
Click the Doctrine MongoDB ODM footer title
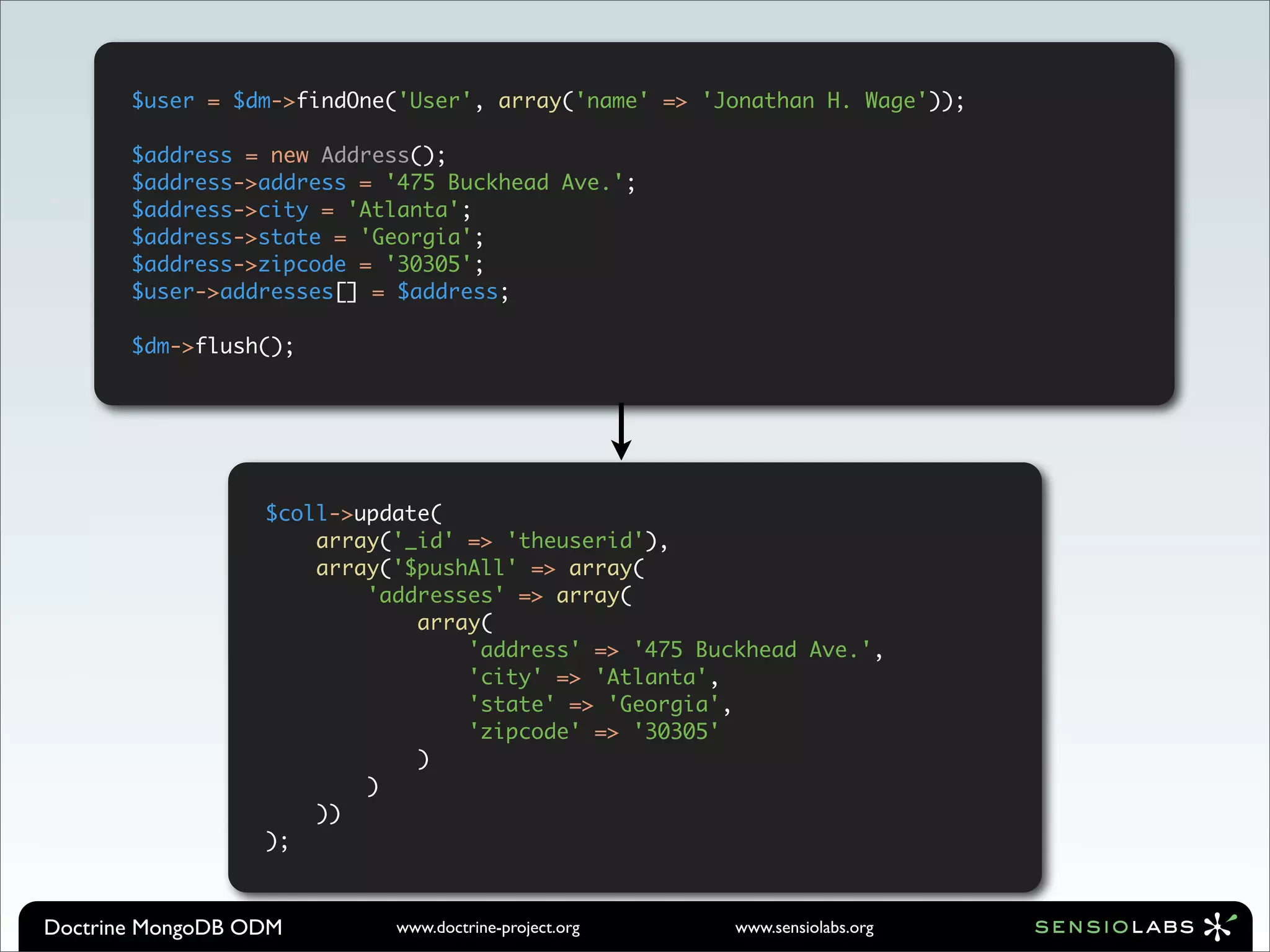(163, 927)
